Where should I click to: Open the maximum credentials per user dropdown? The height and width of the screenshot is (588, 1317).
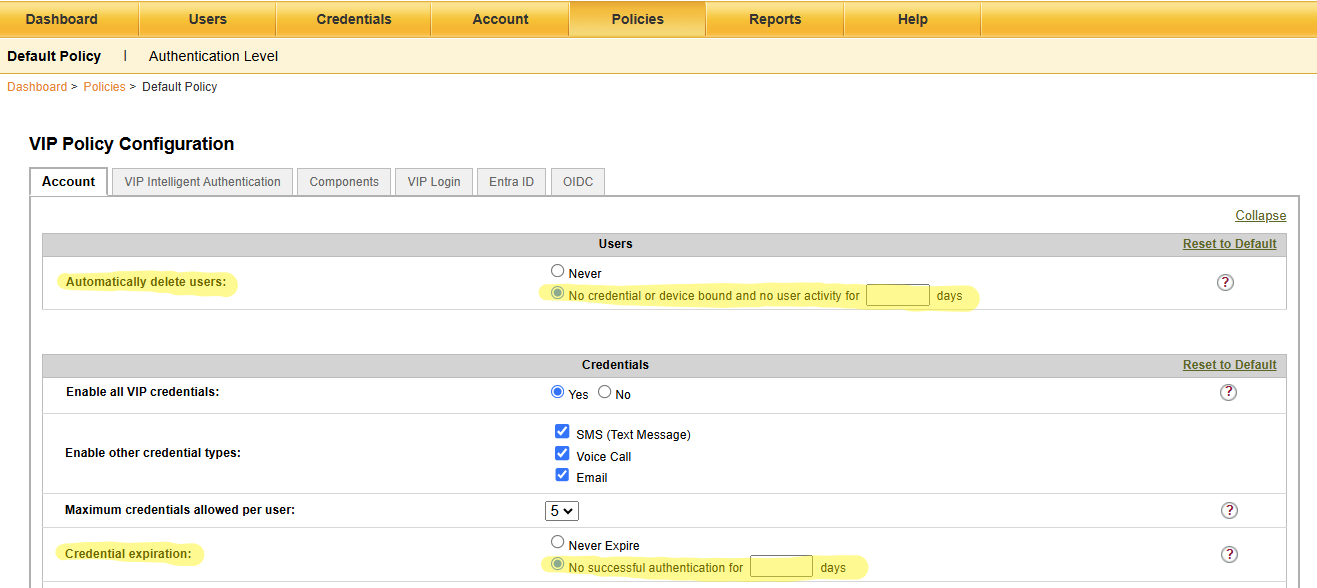pos(562,510)
